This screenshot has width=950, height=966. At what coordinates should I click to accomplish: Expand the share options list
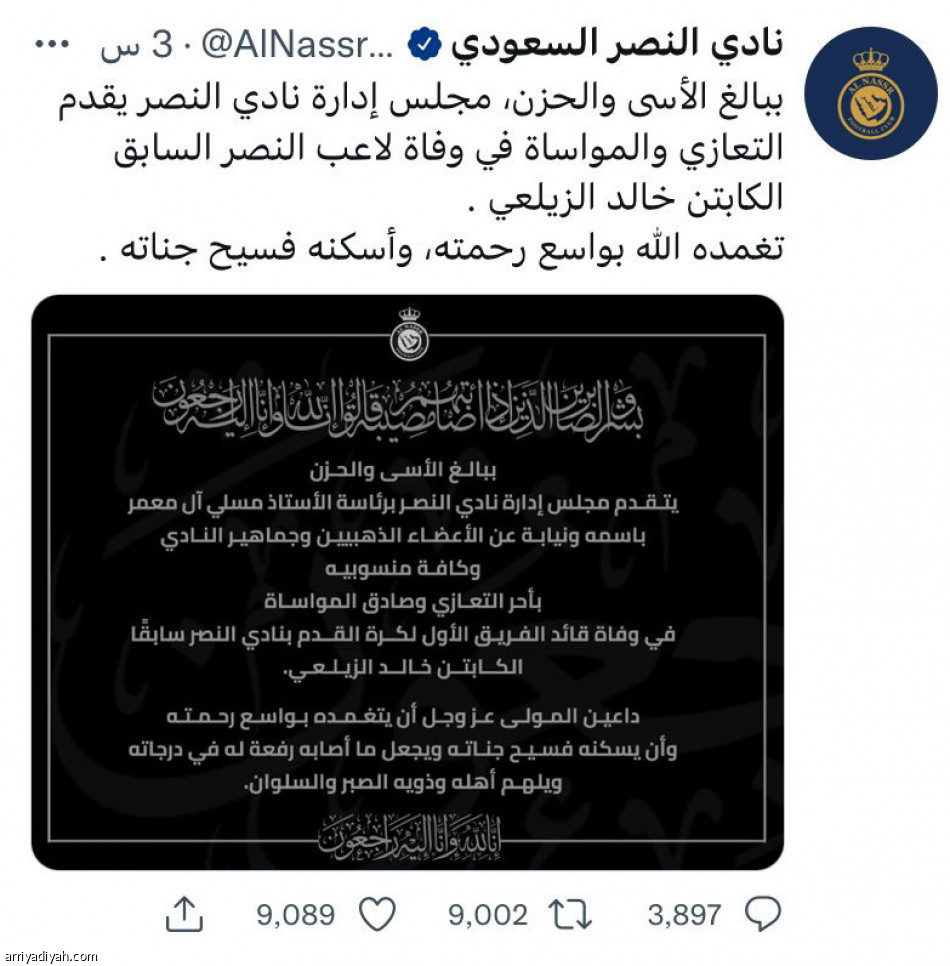(185, 913)
